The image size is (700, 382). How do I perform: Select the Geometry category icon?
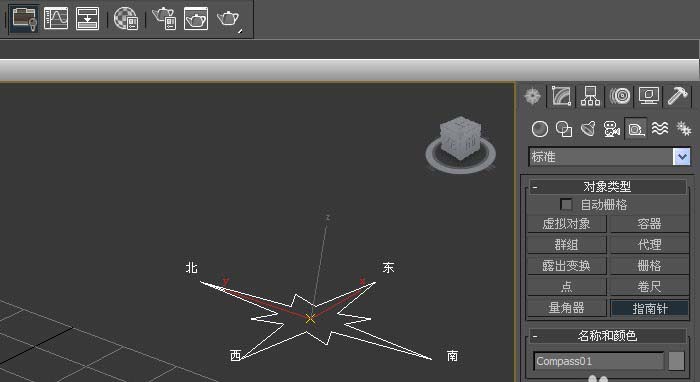pos(540,129)
